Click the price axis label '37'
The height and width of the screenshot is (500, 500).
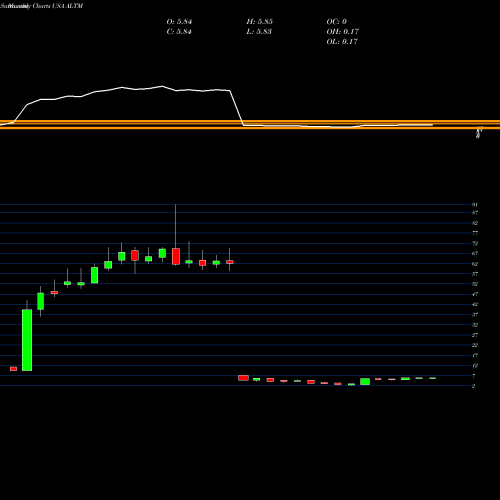click(x=475, y=314)
